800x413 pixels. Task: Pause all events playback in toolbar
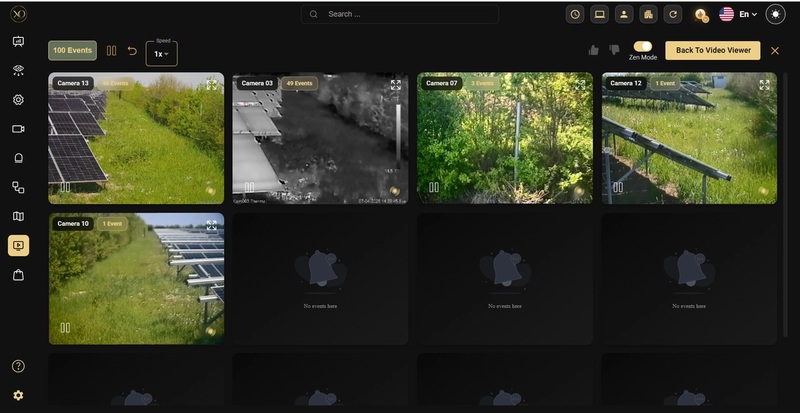coord(111,51)
